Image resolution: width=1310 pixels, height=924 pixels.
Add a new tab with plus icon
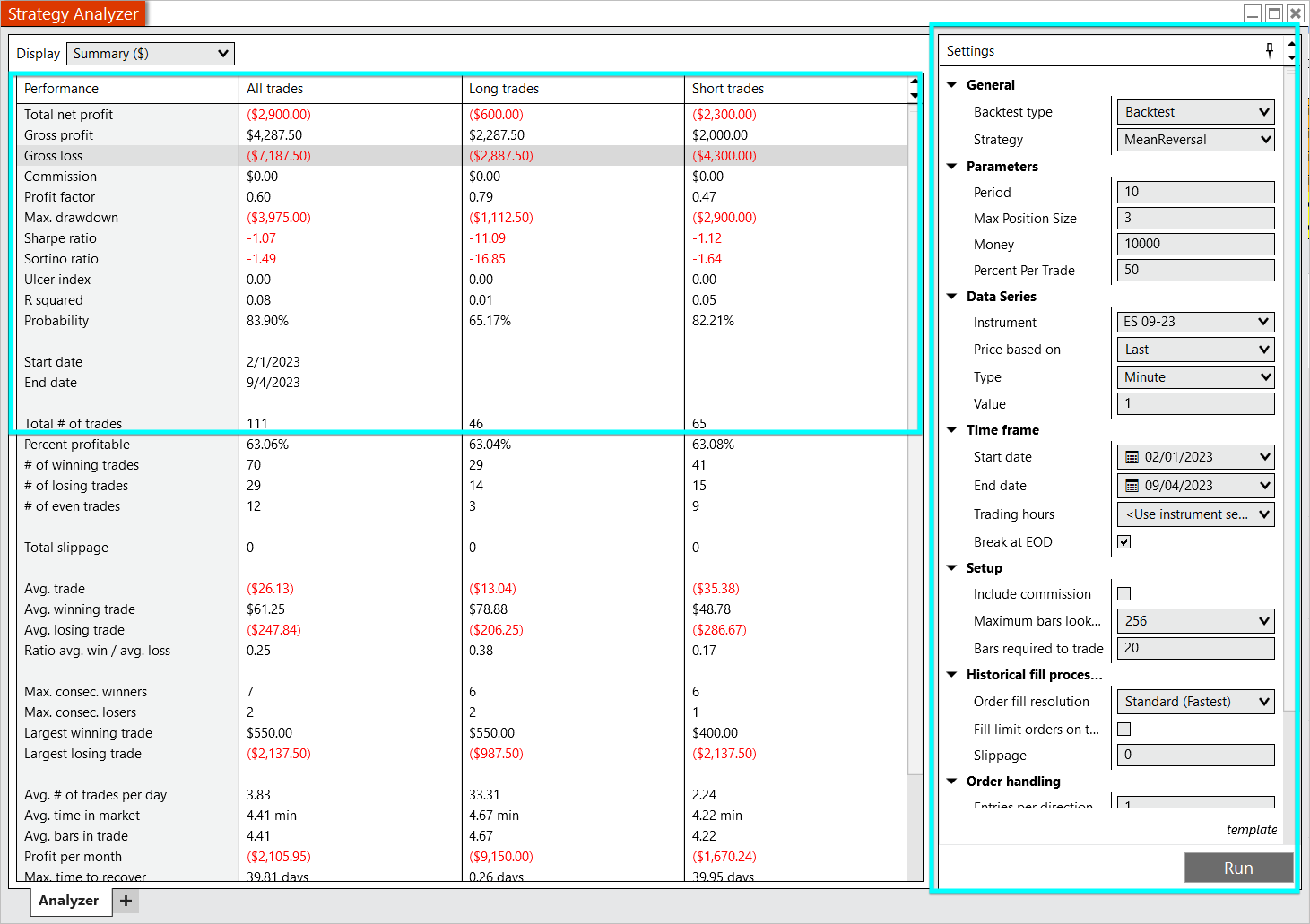[126, 901]
